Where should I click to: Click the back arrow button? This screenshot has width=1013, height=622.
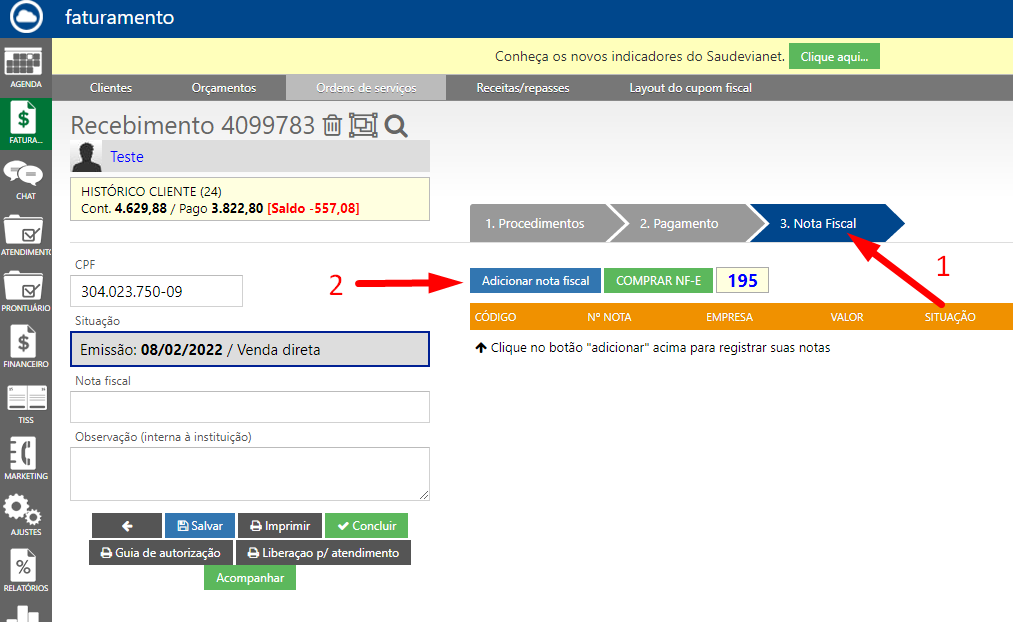click(x=127, y=526)
